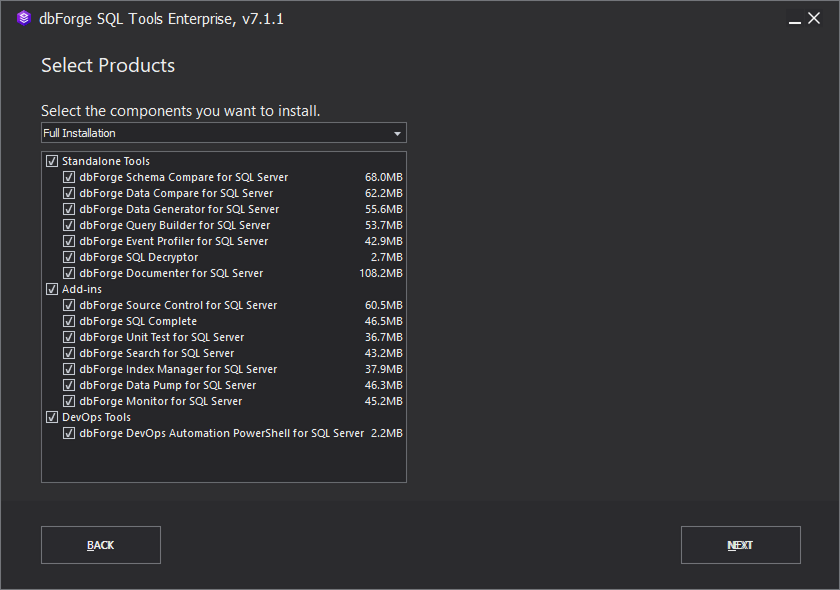Click 'dbForge SQL Decryptor' item text
The height and width of the screenshot is (590, 840).
pos(139,258)
